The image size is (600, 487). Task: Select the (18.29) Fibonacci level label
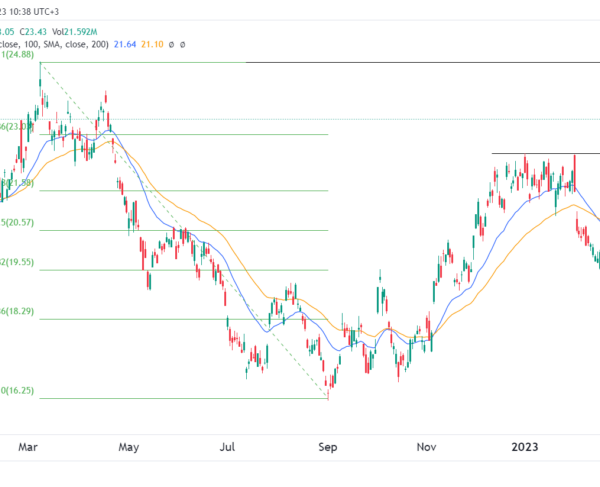[x=17, y=311]
